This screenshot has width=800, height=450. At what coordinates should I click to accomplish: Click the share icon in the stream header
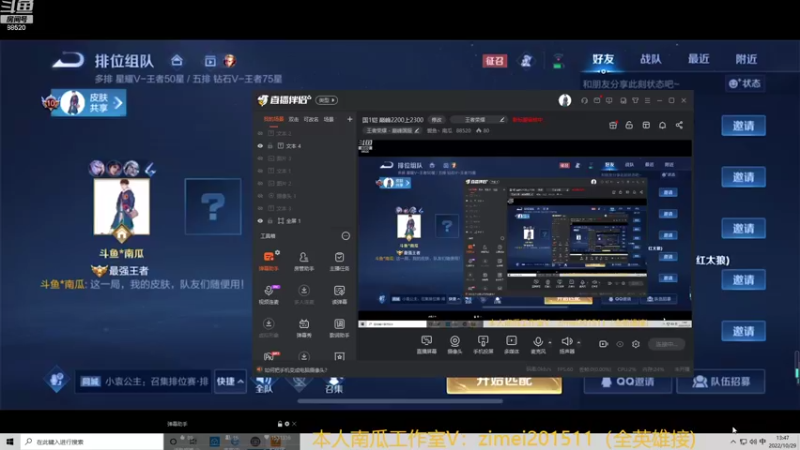point(679,125)
